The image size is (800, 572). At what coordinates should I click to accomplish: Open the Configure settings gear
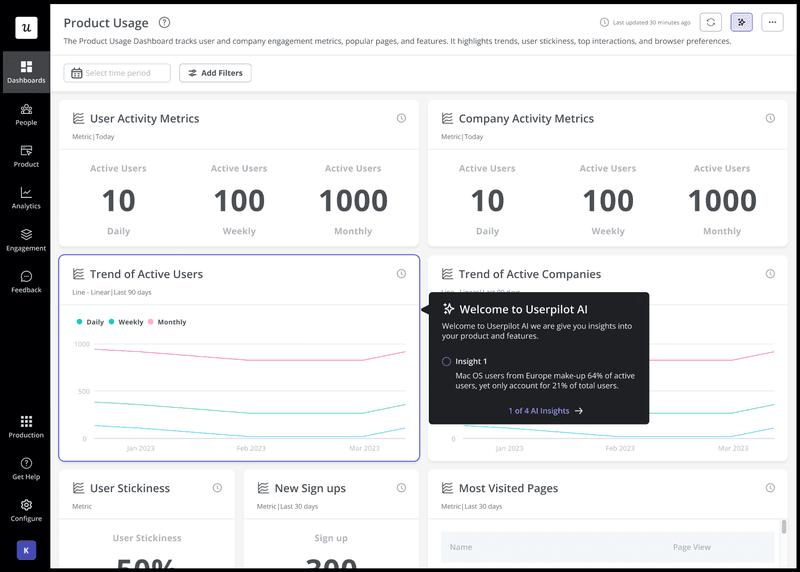click(x=26, y=511)
